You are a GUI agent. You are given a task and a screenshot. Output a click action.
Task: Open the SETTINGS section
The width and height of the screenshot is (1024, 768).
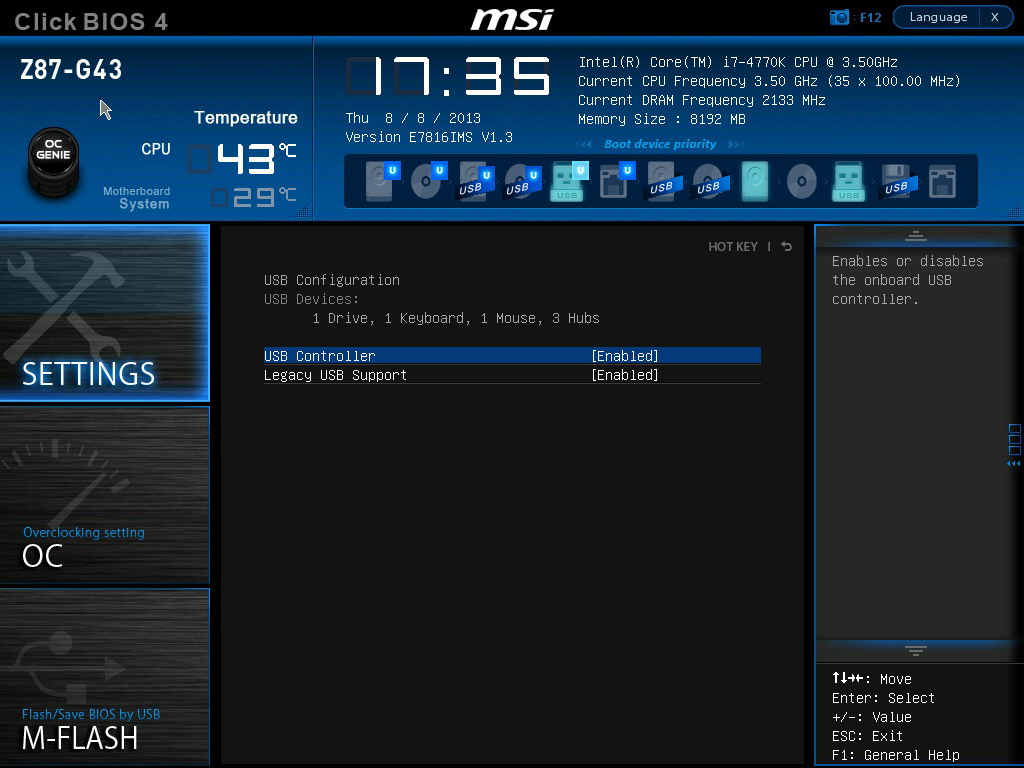tap(104, 313)
